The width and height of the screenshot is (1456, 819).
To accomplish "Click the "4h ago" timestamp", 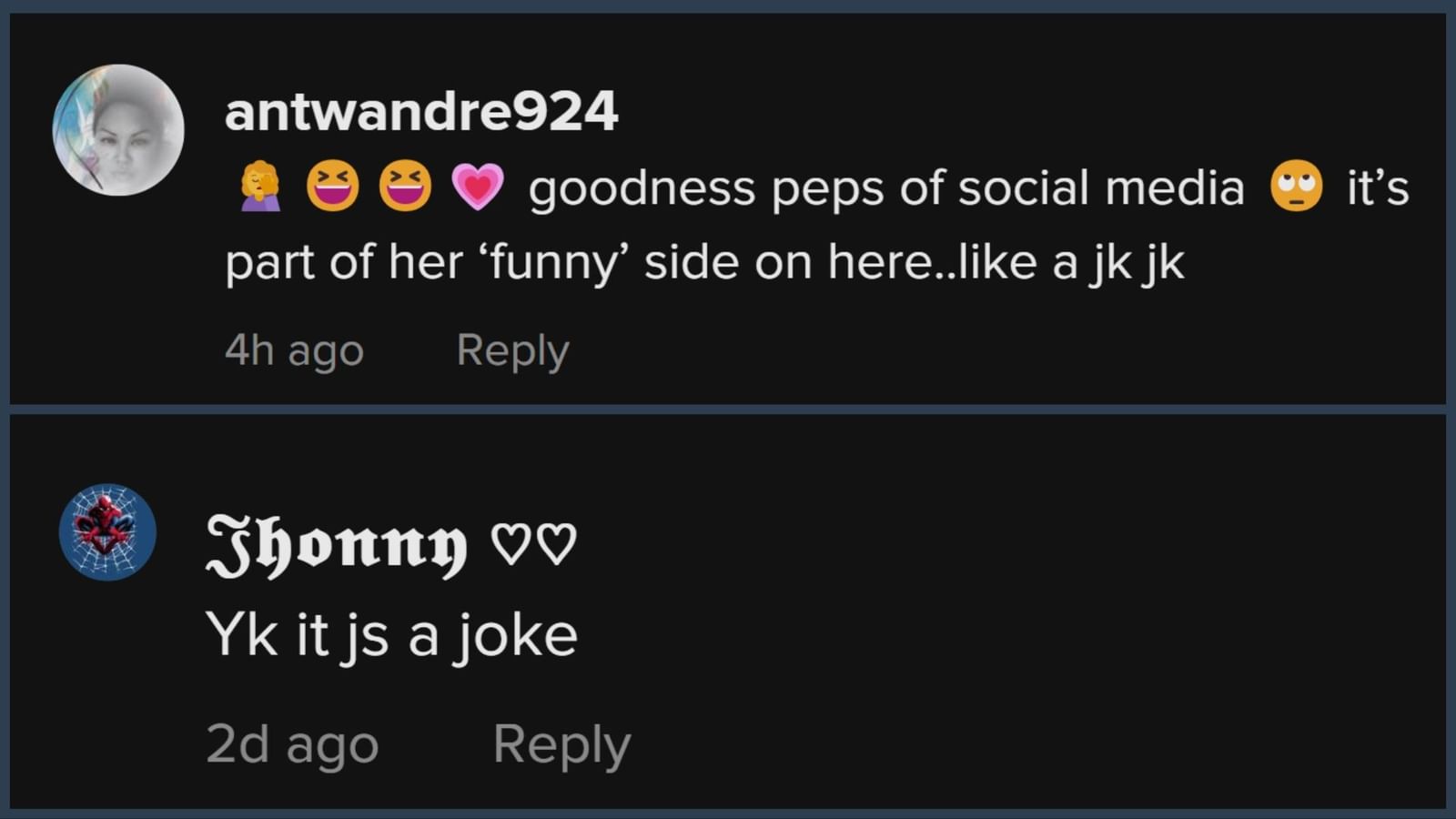I will click(x=294, y=350).
